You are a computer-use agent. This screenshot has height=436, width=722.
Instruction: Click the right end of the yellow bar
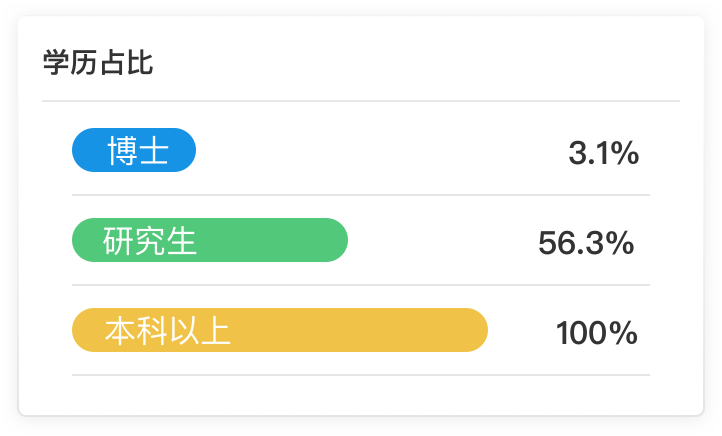tap(478, 330)
